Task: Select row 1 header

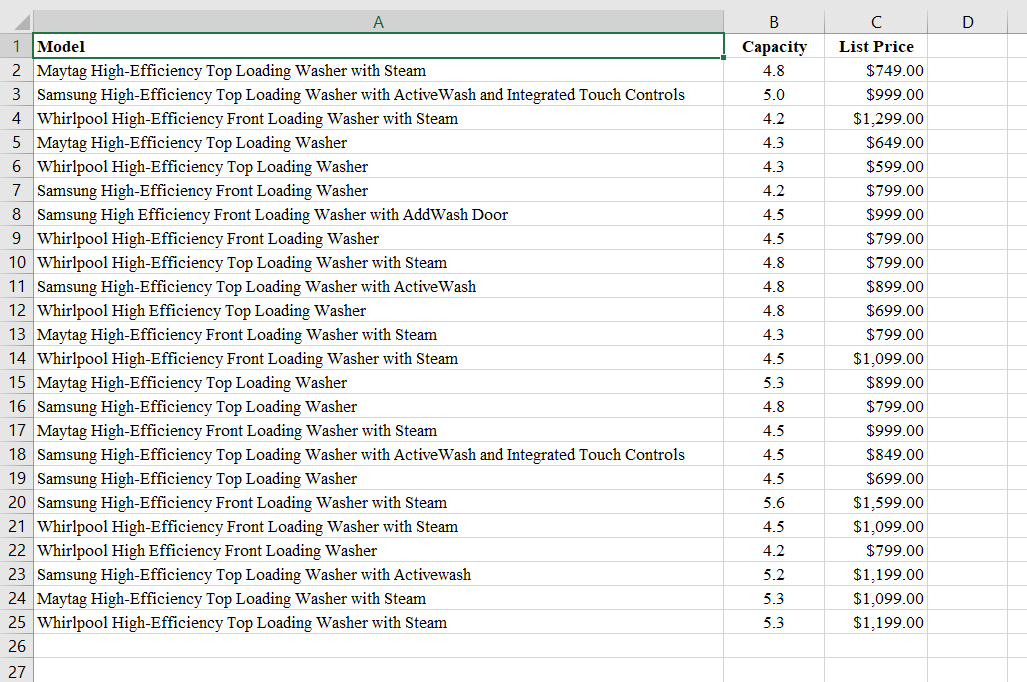Action: [x=16, y=46]
